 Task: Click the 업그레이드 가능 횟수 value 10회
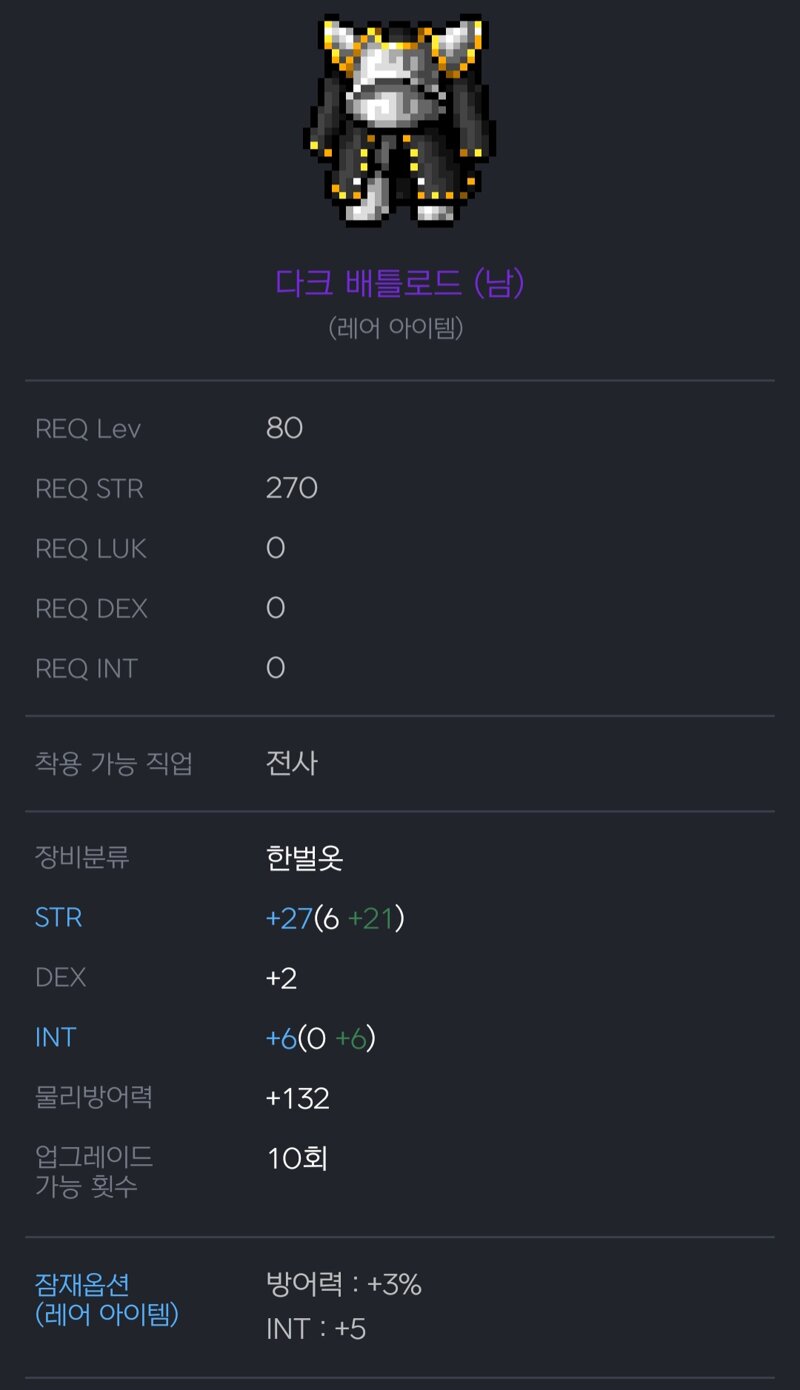click(297, 1158)
